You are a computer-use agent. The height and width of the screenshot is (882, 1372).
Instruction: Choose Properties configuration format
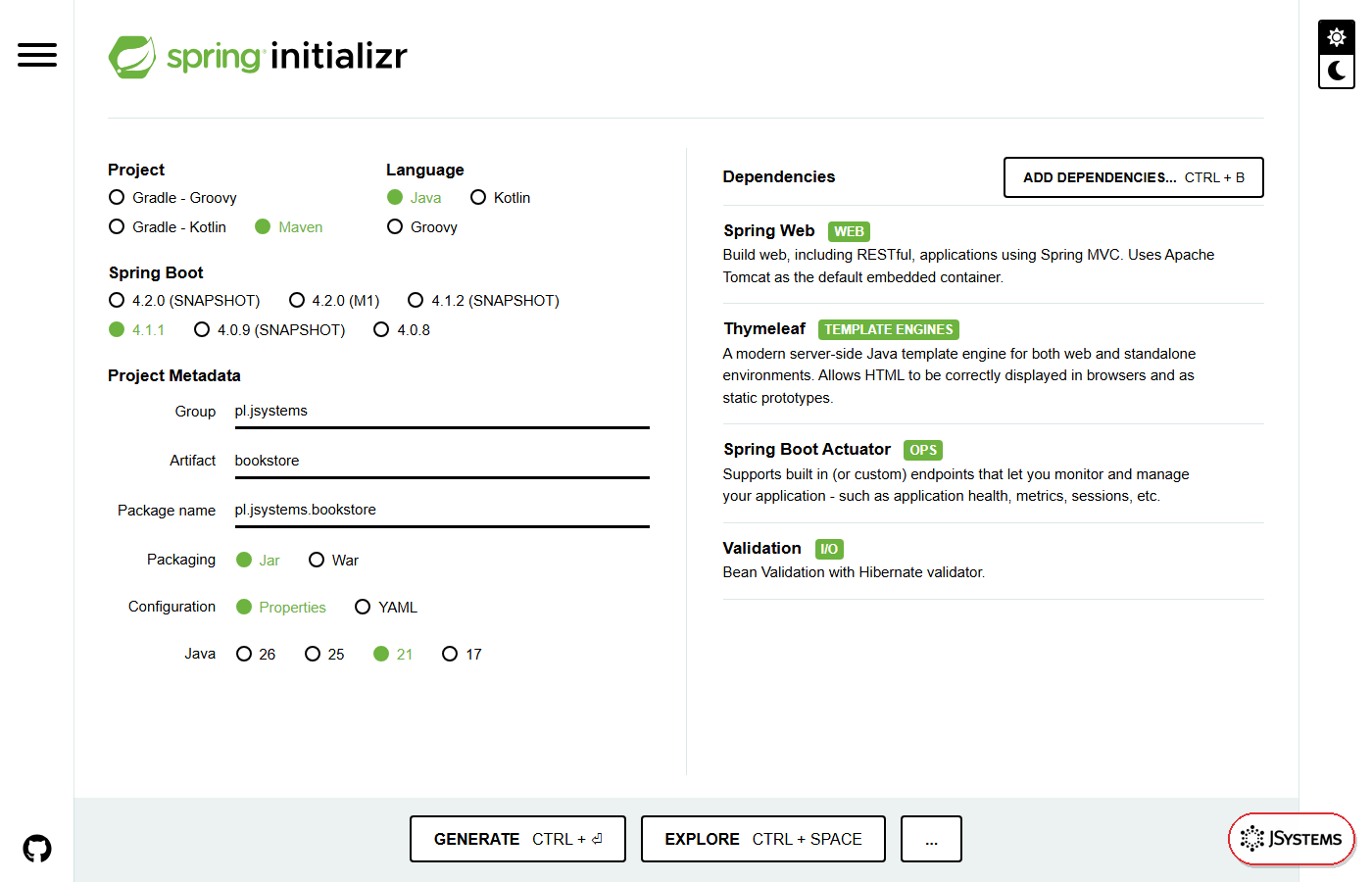coord(281,608)
